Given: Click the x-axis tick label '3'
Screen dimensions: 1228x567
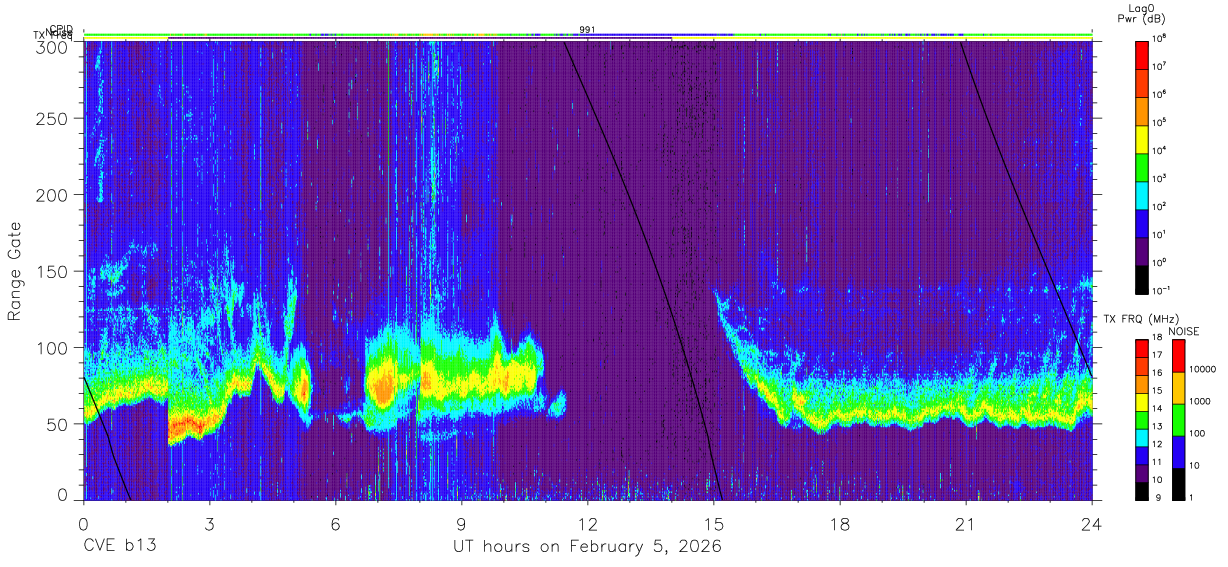Looking at the screenshot, I should (209, 523).
